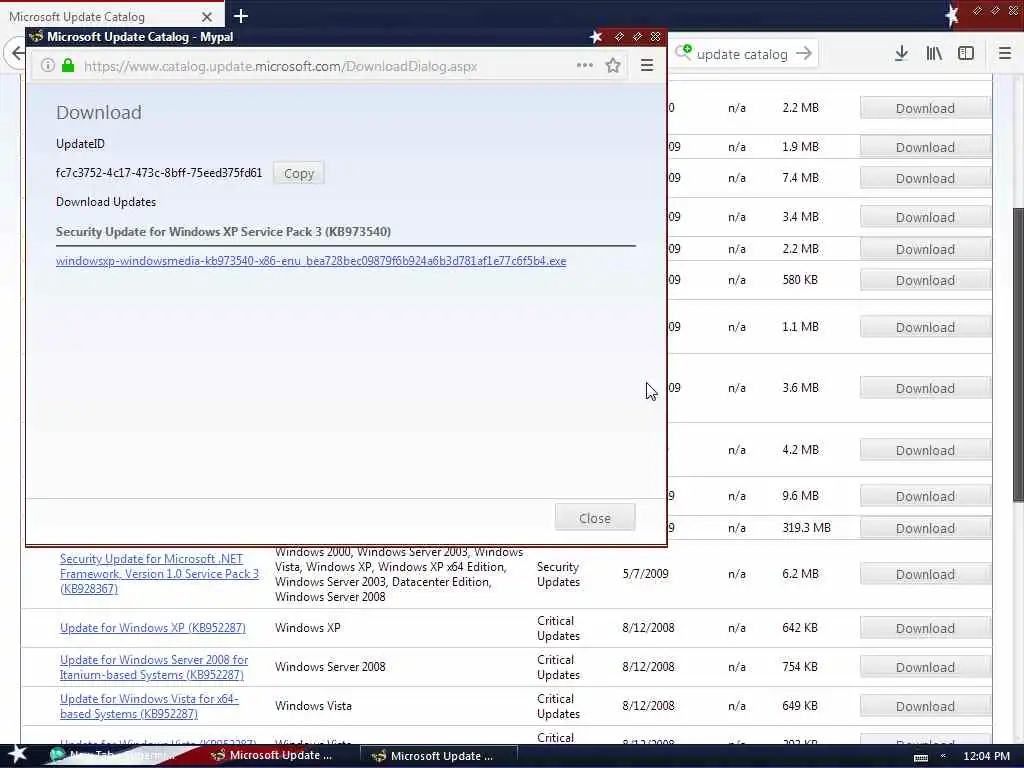Click Download for the 7.4 MB update

click(x=925, y=178)
